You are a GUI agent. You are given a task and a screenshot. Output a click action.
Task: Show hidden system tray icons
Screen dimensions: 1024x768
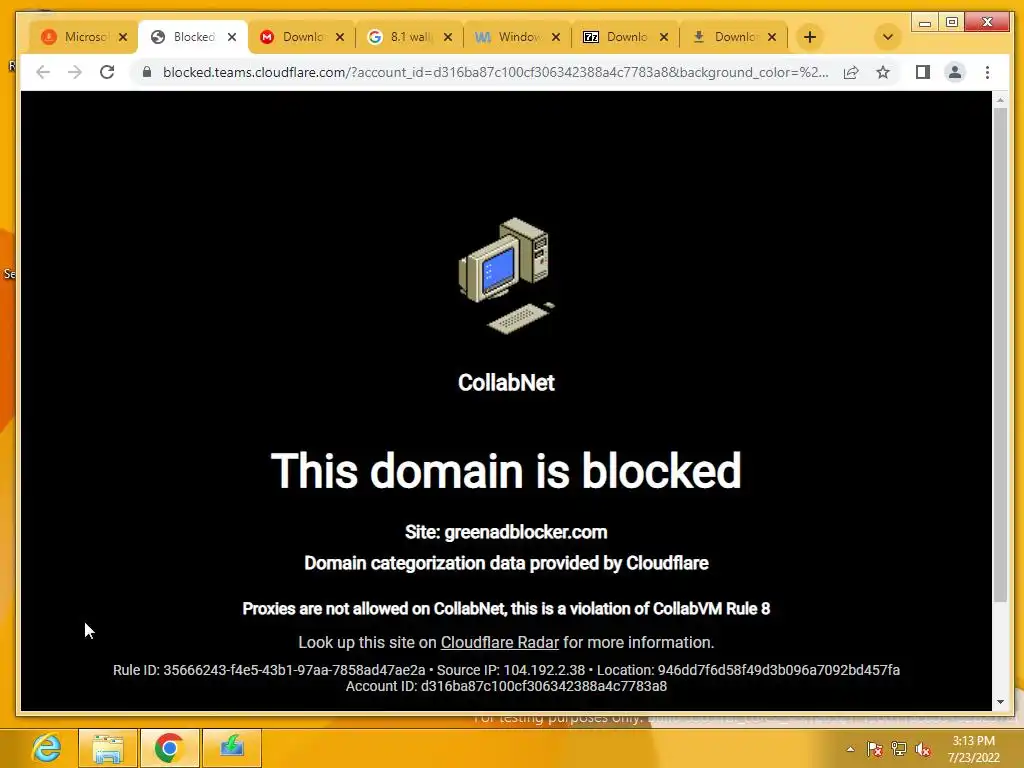[x=850, y=749]
